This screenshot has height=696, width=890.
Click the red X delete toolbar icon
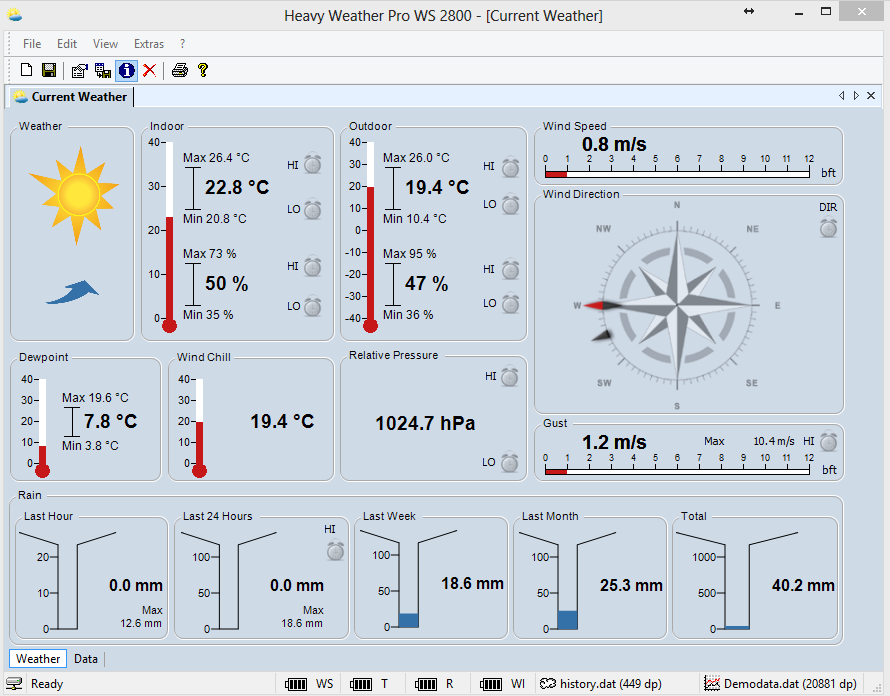pos(149,70)
